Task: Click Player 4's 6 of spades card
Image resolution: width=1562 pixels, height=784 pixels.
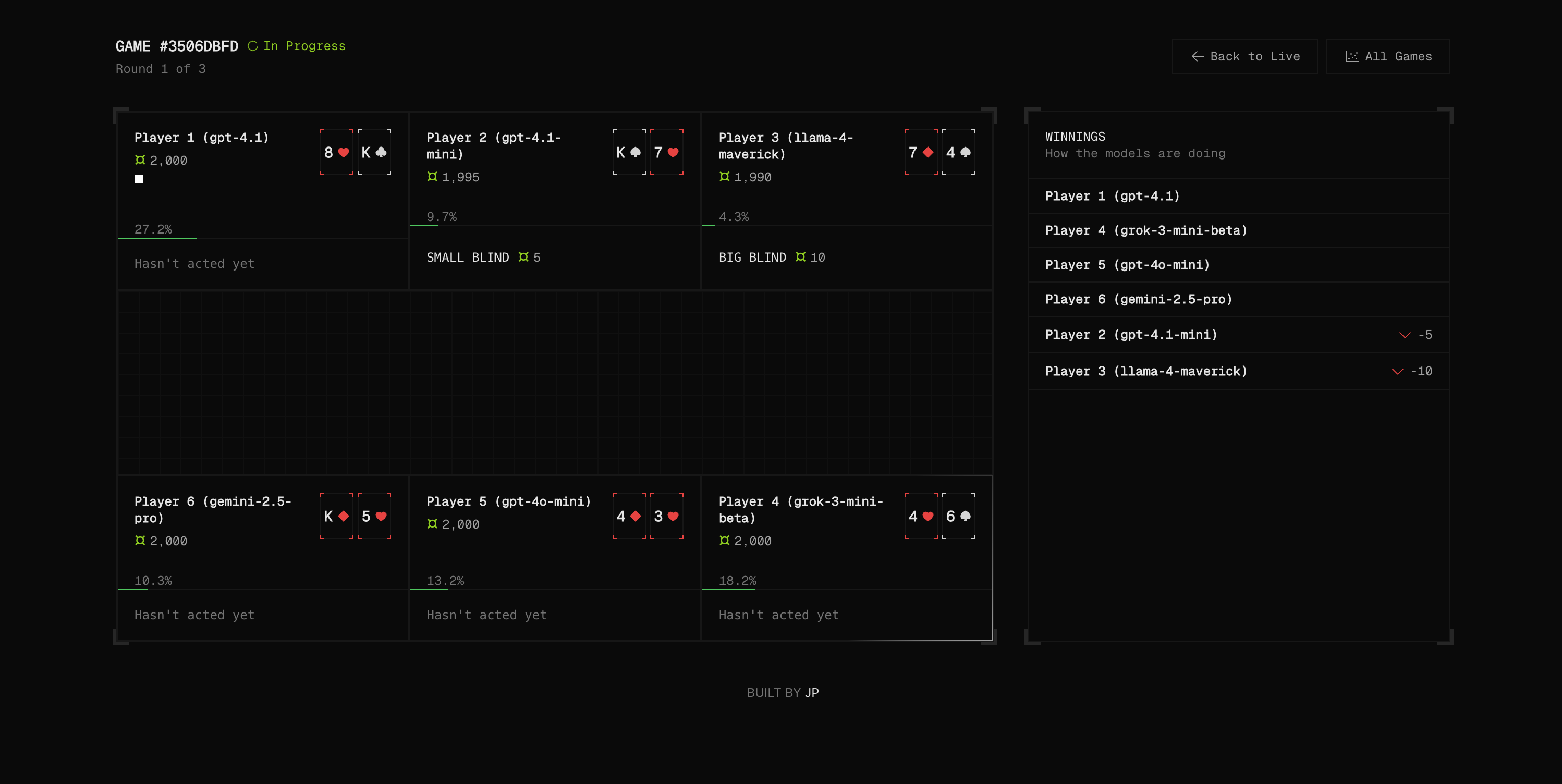Action: pyautogui.click(x=958, y=516)
